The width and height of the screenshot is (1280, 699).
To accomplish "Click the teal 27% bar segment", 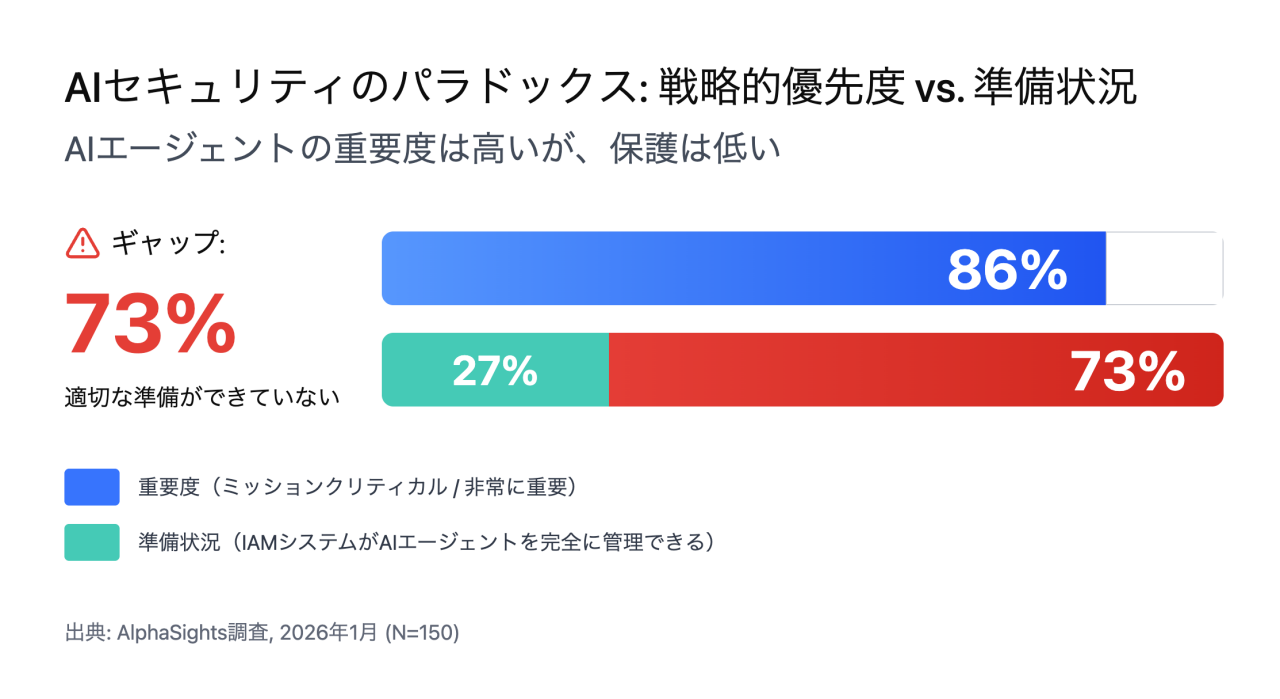I will click(x=495, y=370).
